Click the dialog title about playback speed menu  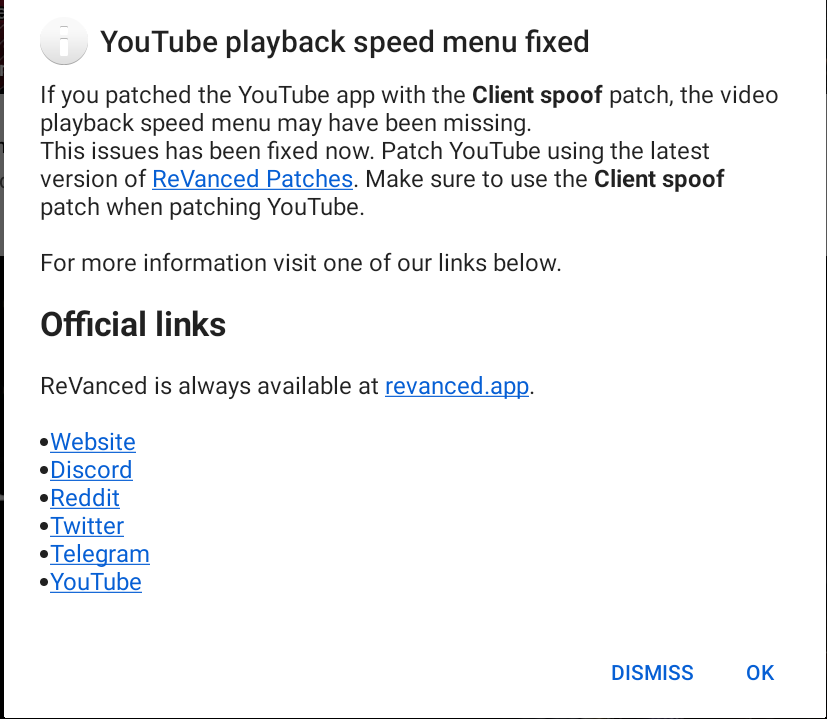click(345, 42)
